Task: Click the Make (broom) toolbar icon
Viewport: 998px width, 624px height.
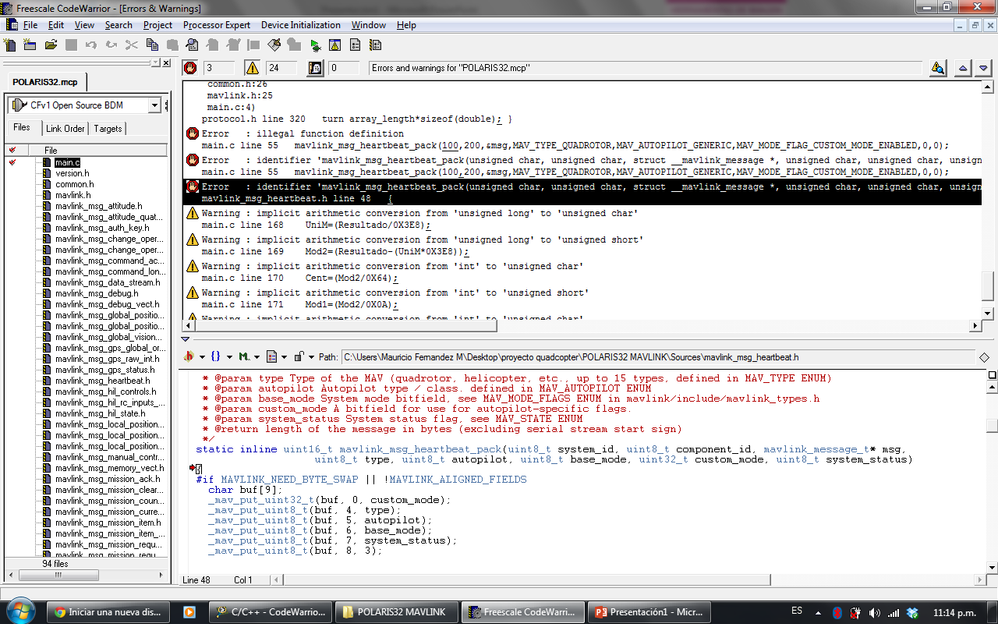Action: tap(274, 45)
